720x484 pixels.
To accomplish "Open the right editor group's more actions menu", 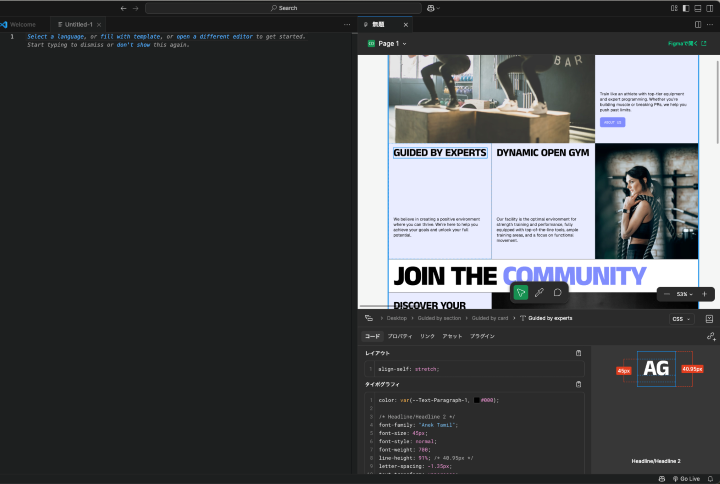I will coord(710,25).
